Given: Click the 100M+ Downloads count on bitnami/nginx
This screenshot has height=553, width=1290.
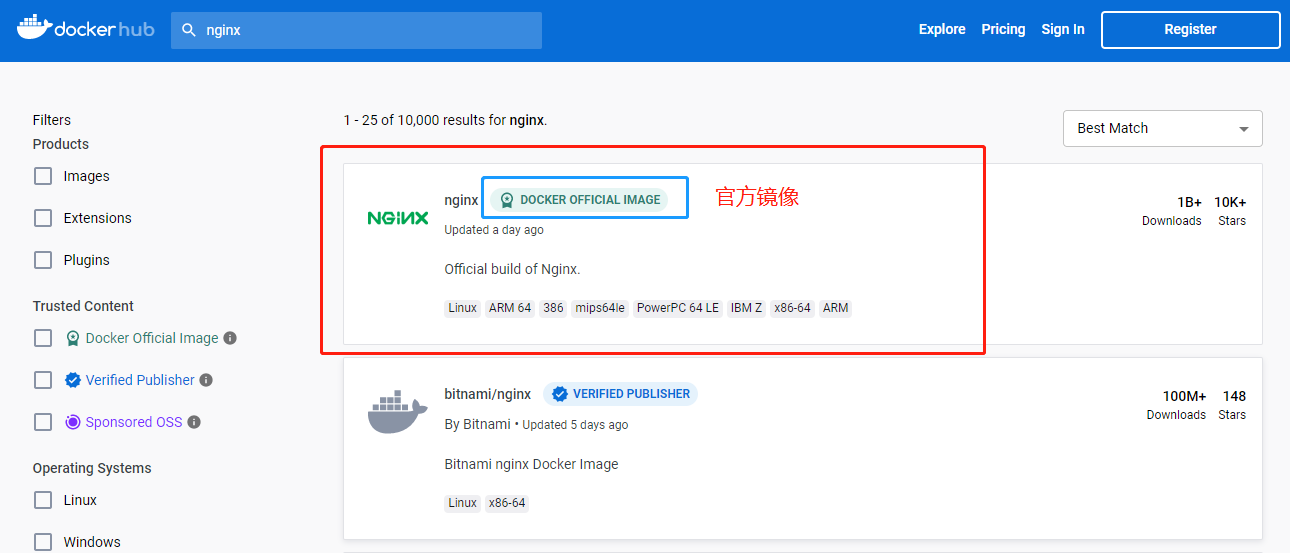Looking at the screenshot, I should 1177,405.
